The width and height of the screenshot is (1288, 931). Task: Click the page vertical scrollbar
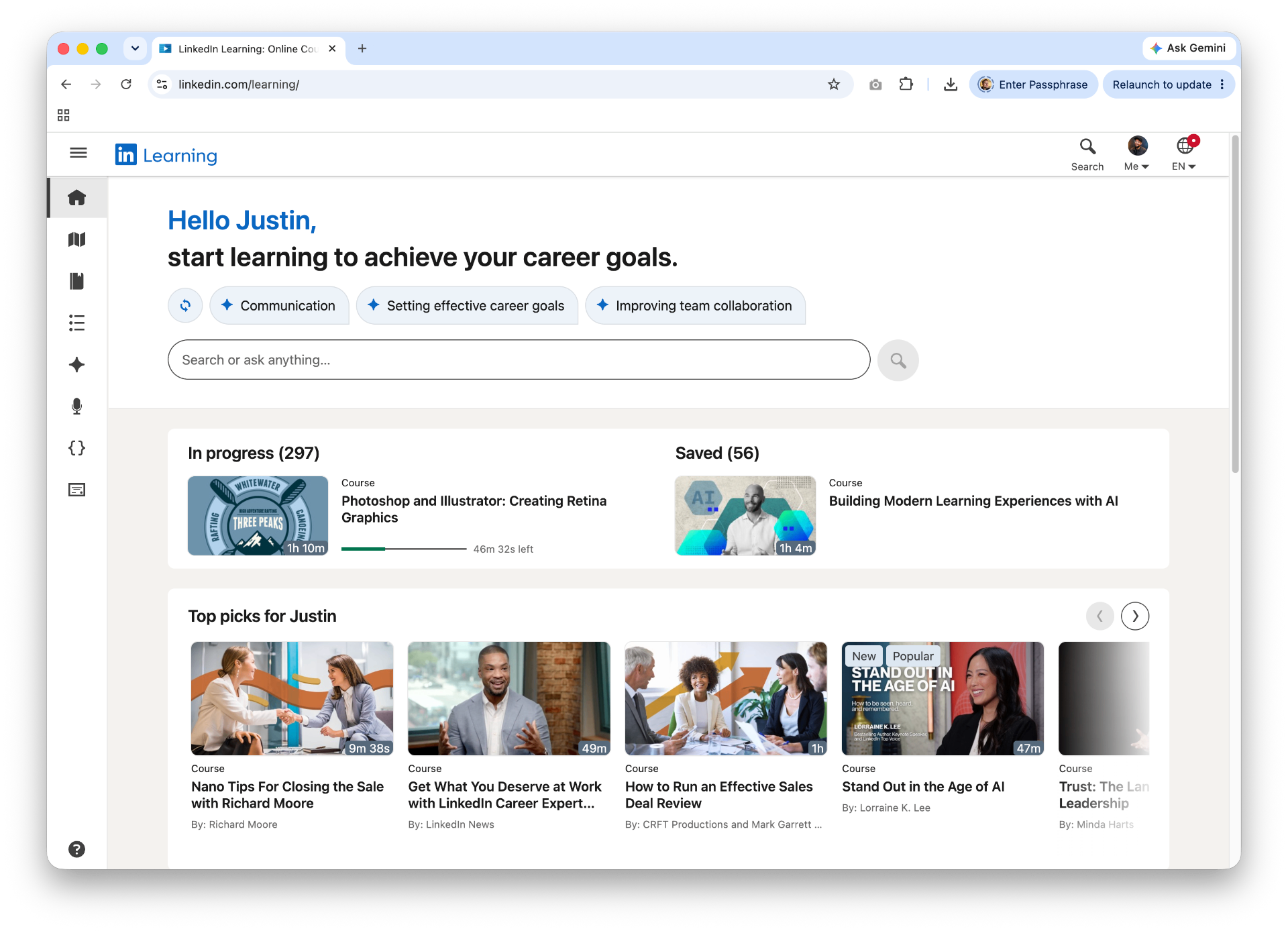[x=1235, y=305]
